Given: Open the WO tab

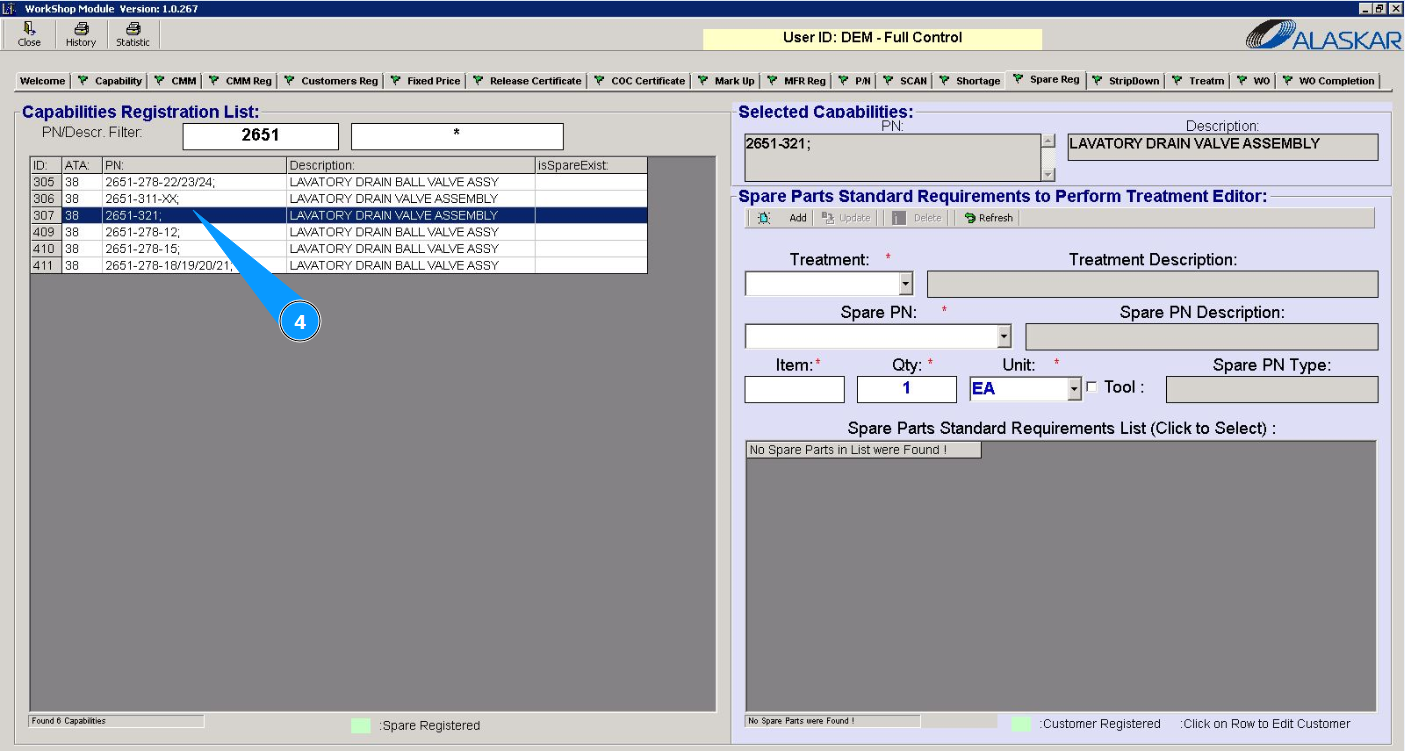Looking at the screenshot, I should click(1254, 81).
